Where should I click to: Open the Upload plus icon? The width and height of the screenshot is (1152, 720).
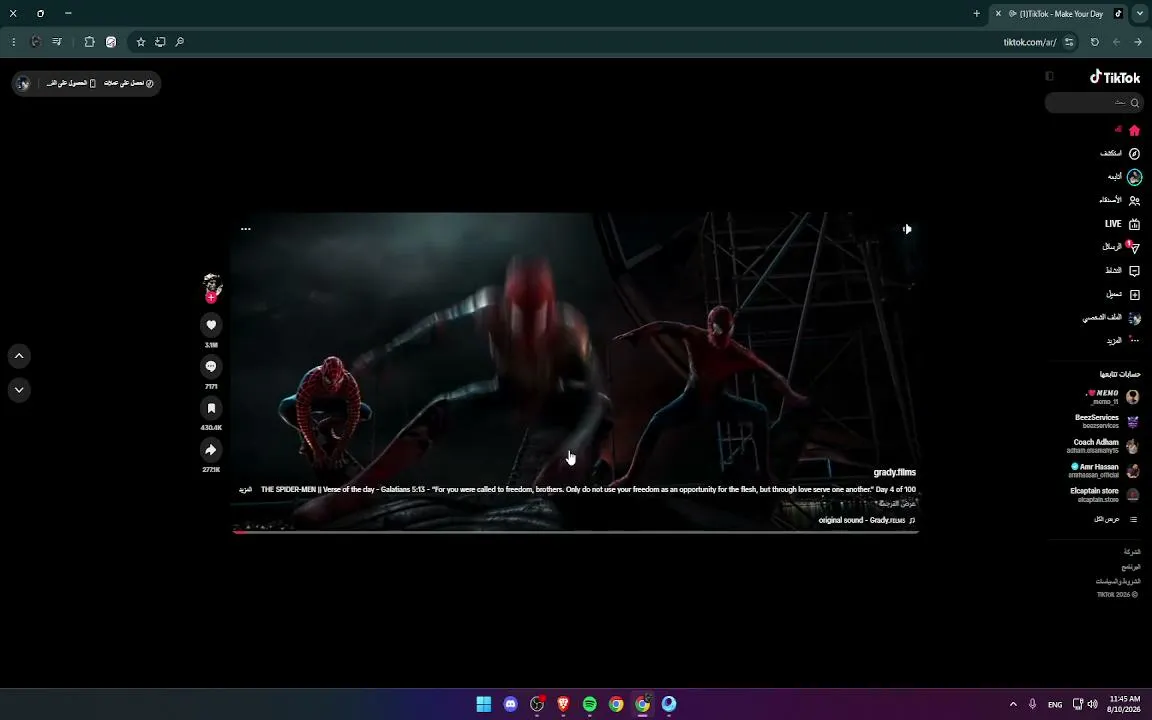pos(1134,295)
